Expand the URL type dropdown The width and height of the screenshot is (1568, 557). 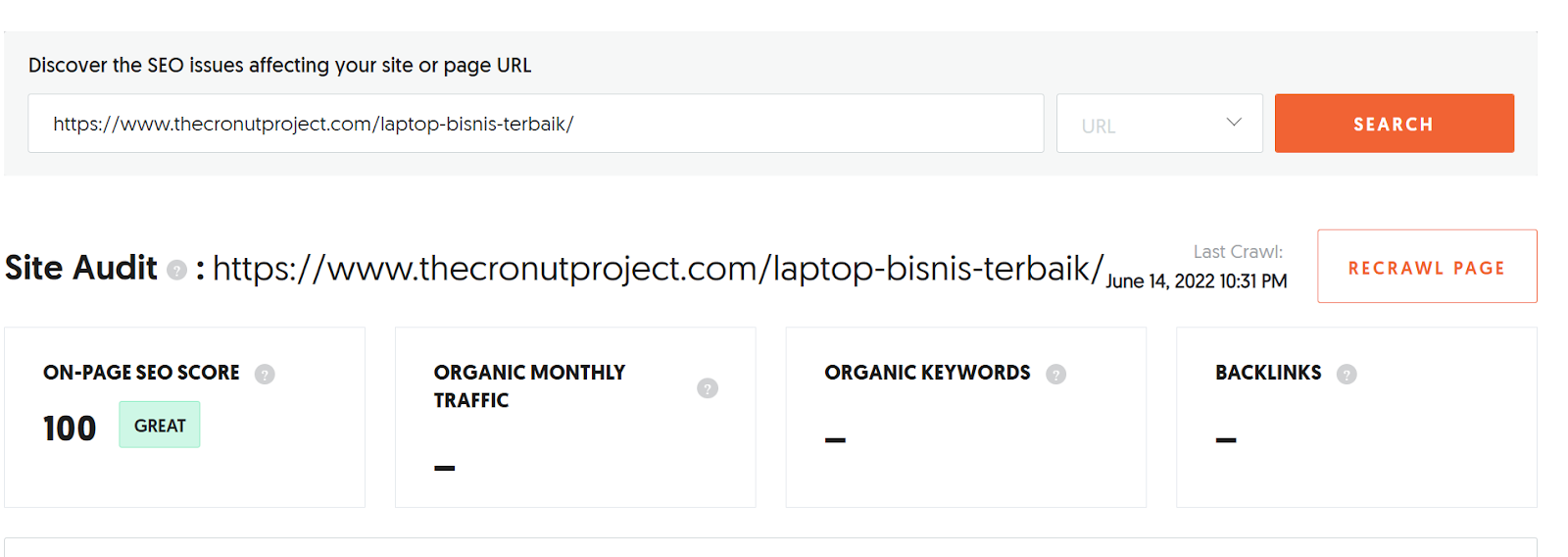1159,124
